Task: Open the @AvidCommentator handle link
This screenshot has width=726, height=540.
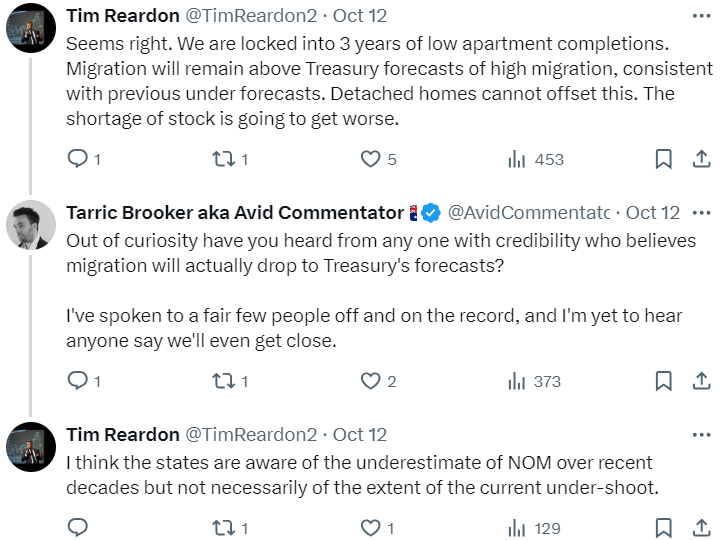Action: (527, 213)
